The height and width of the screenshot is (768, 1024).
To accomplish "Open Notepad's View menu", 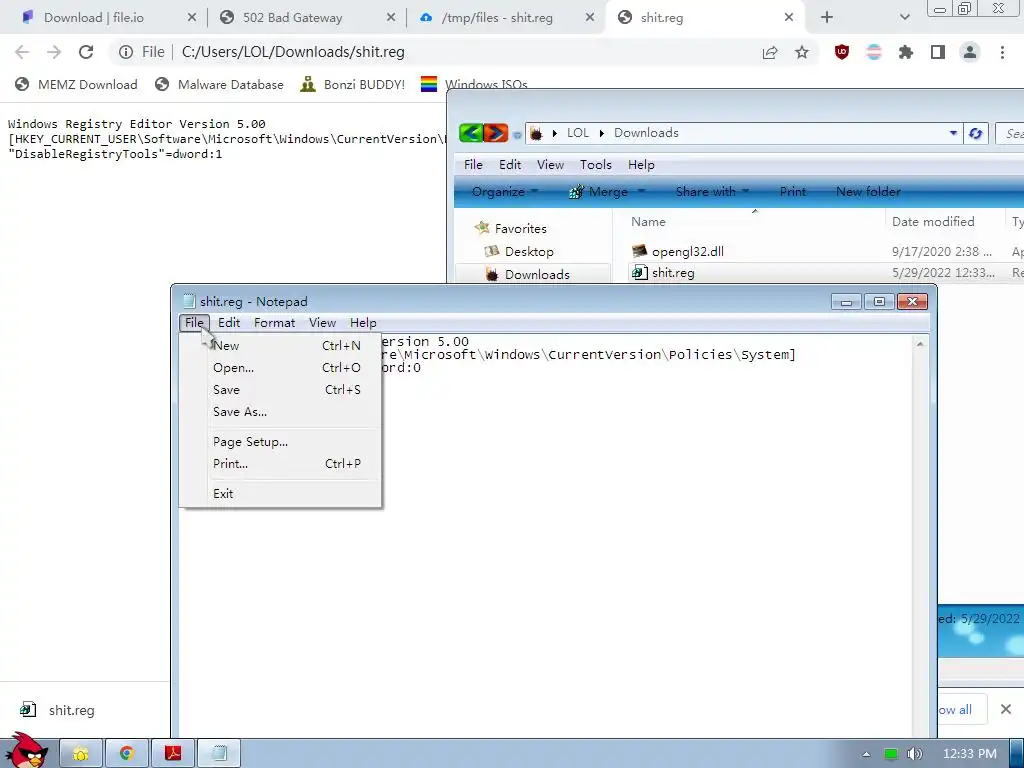I will pos(322,323).
